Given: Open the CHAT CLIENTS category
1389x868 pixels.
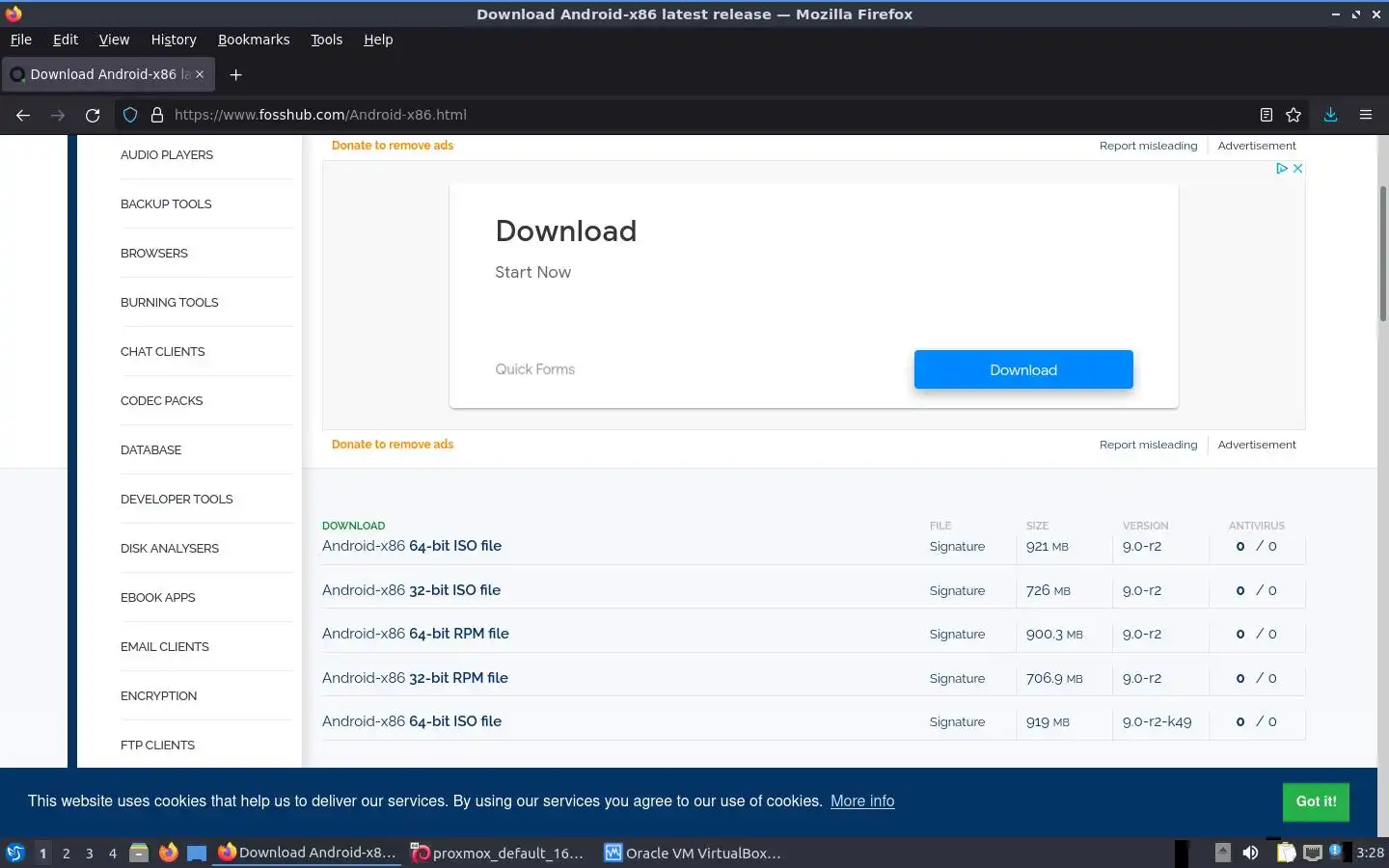Looking at the screenshot, I should point(163,352).
